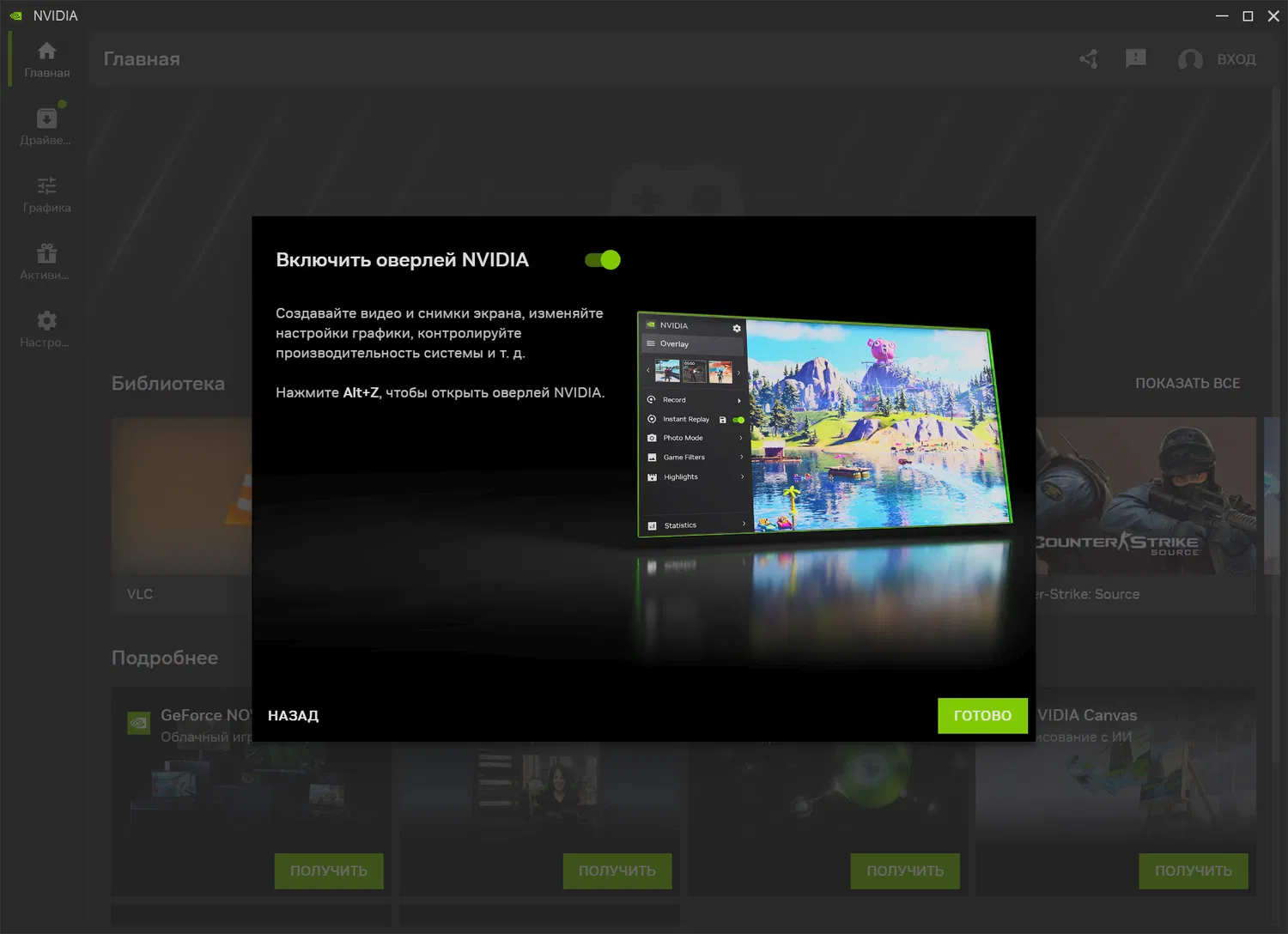Open the VLC library card

pyautogui.click(x=181, y=515)
